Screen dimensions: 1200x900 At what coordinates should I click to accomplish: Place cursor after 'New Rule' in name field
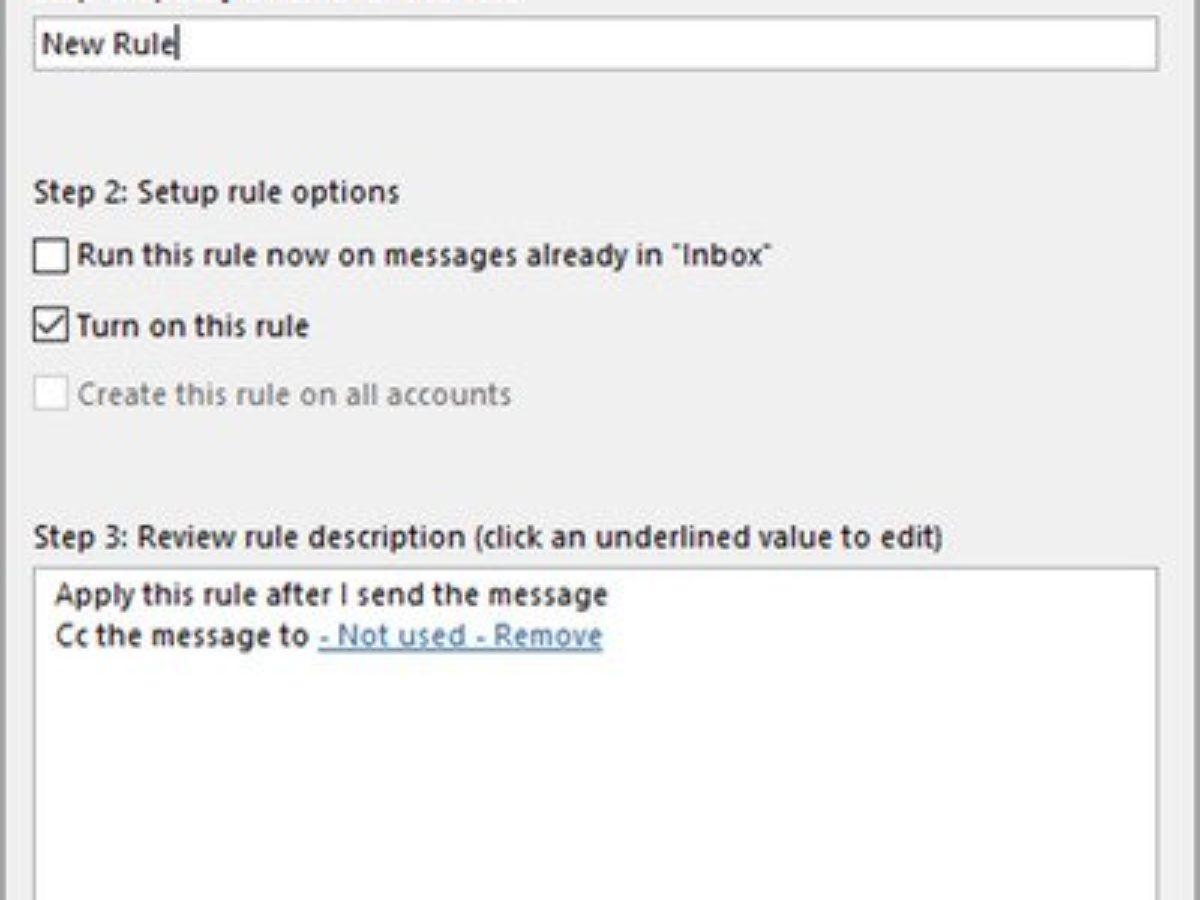[178, 45]
